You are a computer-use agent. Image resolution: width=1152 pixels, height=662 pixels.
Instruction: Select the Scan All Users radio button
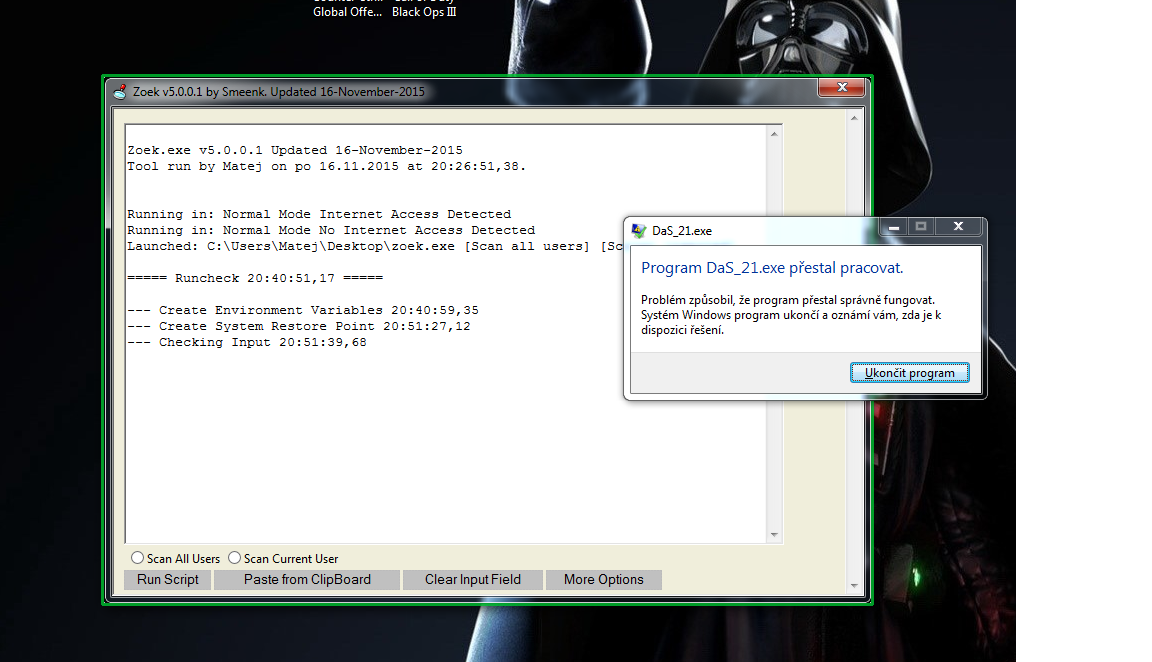click(137, 558)
